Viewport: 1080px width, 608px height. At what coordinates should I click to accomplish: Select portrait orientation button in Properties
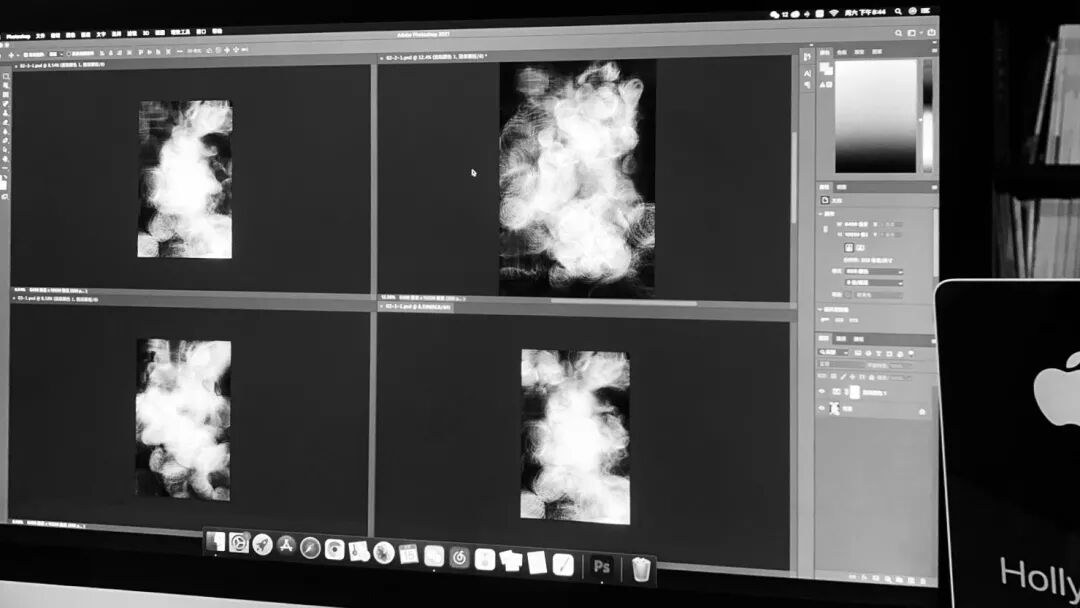point(849,247)
